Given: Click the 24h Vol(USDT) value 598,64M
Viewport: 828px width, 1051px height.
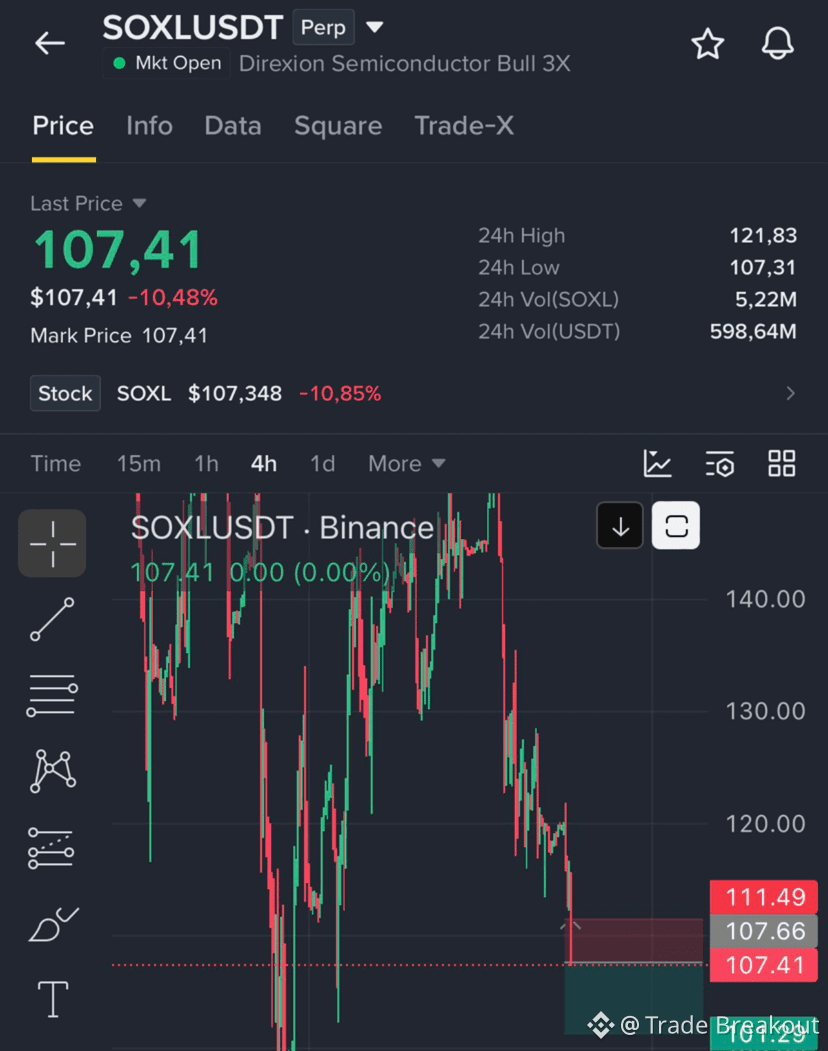Looking at the screenshot, I should 753,331.
